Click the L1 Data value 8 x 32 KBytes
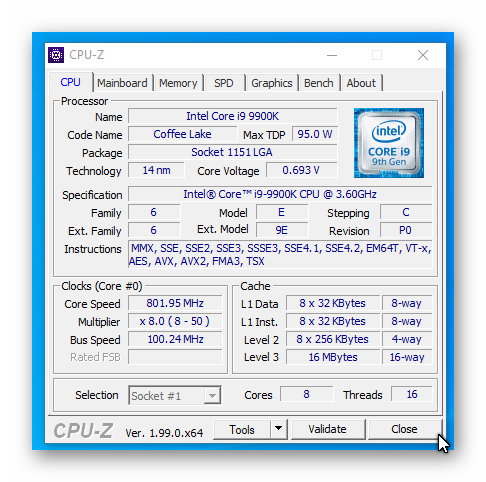The width and height of the screenshot is (486, 482). click(x=333, y=303)
